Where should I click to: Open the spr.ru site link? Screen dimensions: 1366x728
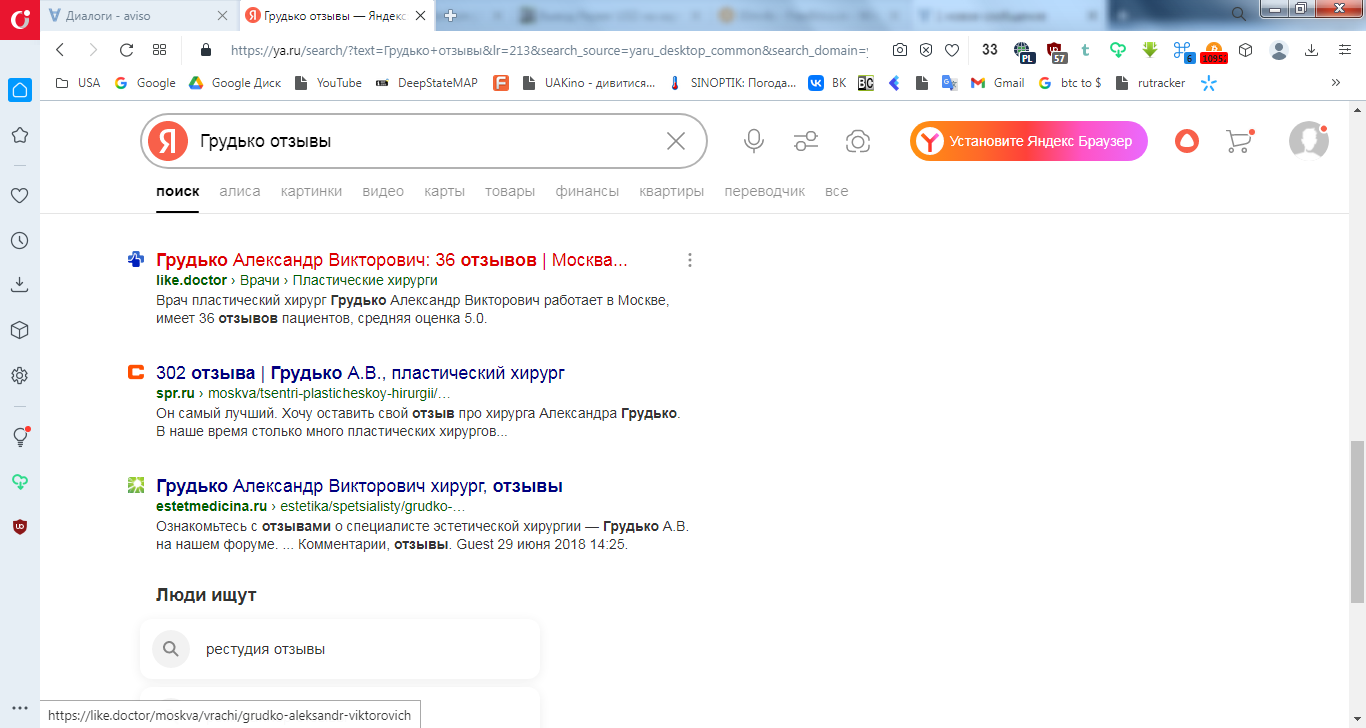click(175, 393)
